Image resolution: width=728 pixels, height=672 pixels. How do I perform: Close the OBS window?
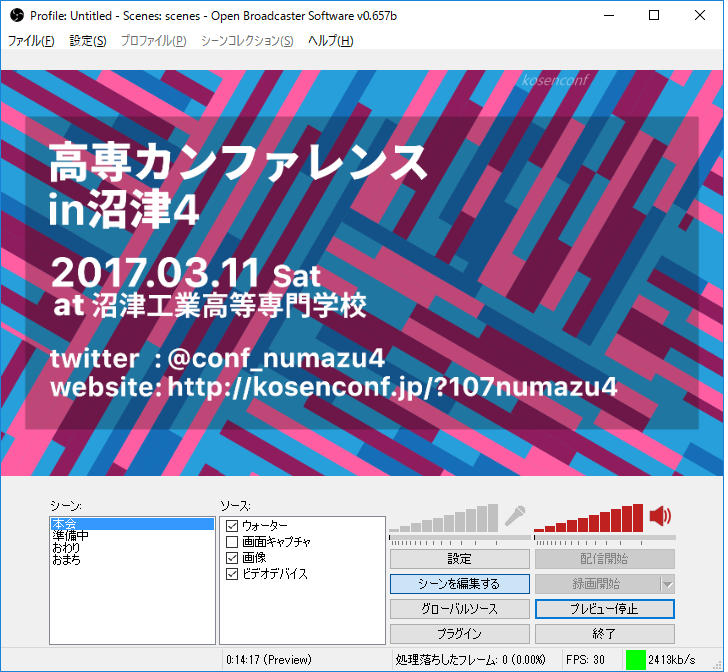(x=700, y=15)
